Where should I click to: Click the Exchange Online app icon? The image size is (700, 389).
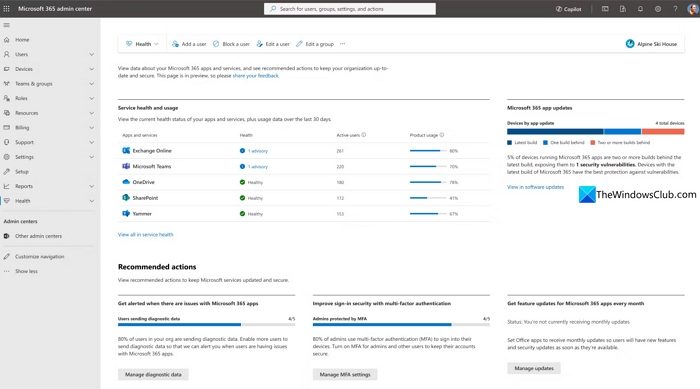point(126,151)
